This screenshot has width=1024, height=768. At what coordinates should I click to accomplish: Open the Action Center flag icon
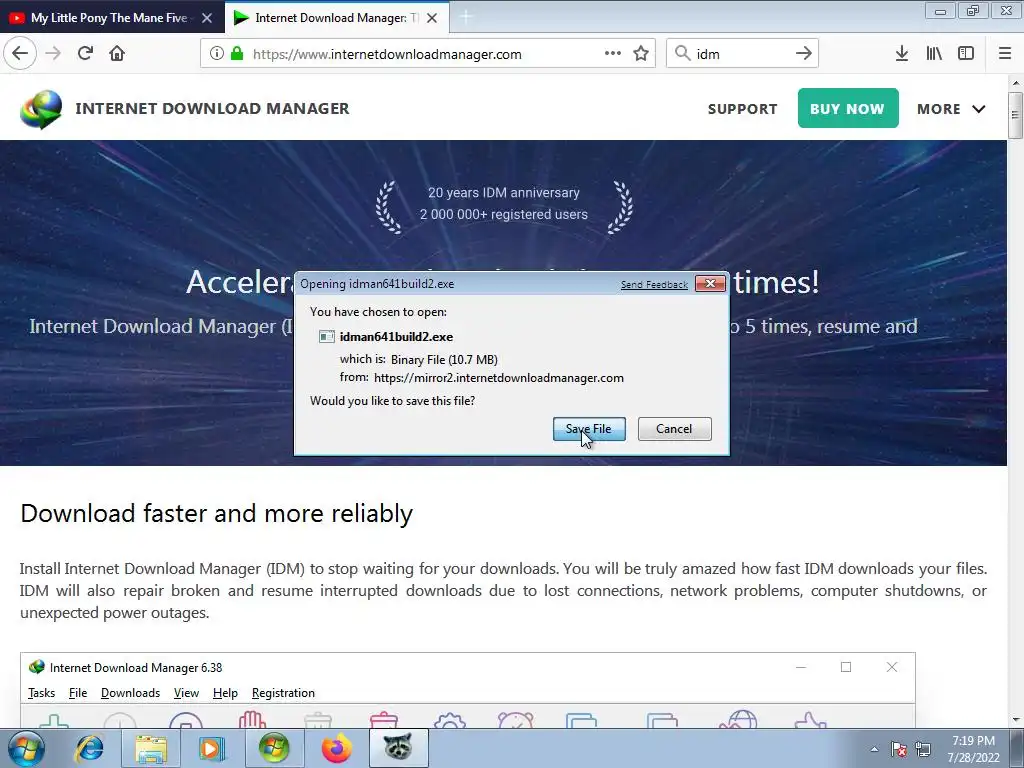click(x=899, y=748)
